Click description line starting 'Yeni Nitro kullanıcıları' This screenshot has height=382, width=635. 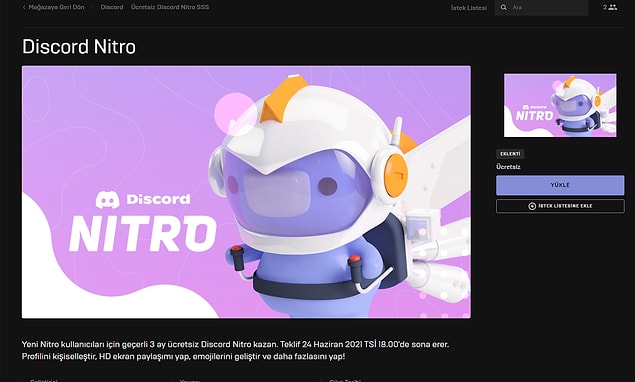click(x=235, y=345)
